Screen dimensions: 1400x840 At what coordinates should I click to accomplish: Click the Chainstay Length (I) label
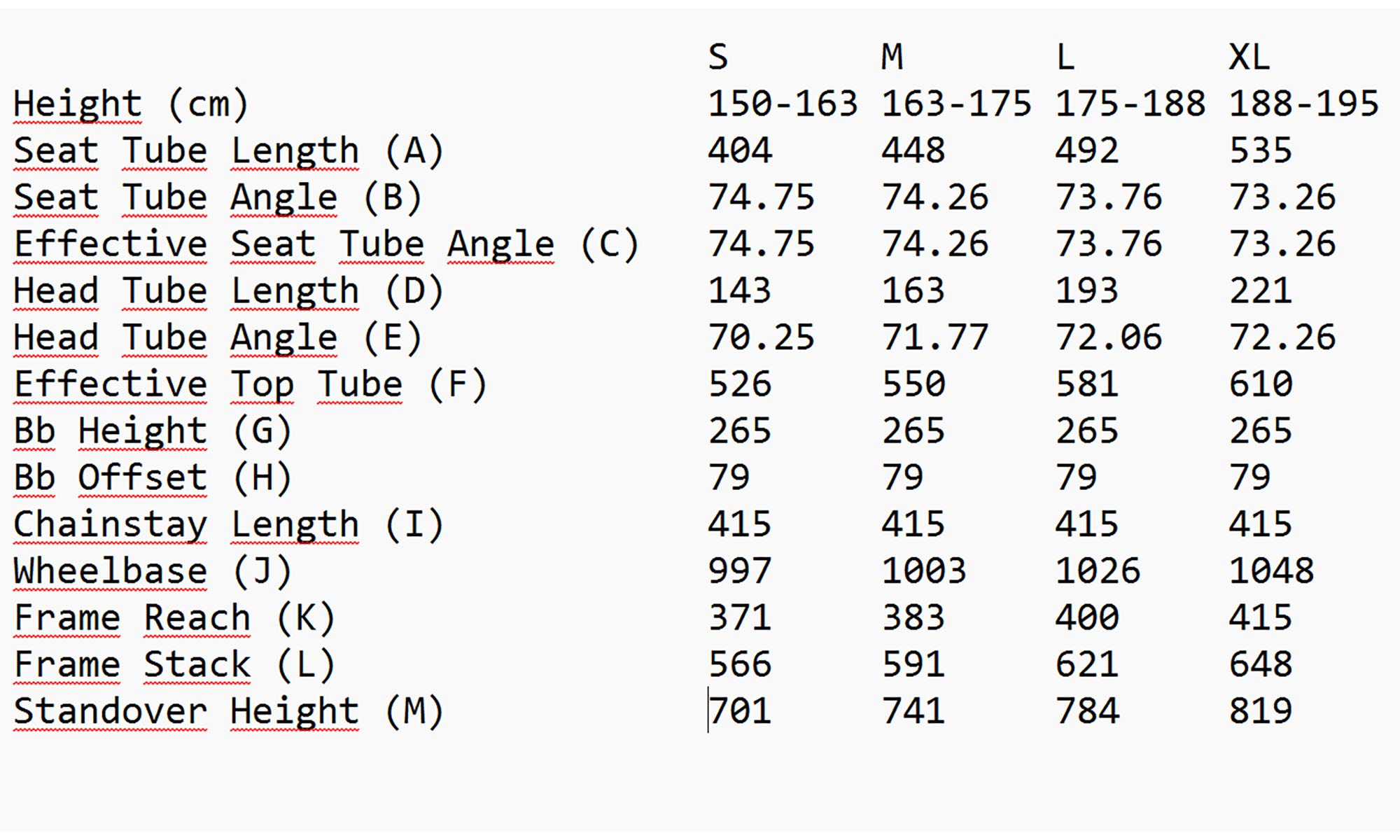228,525
